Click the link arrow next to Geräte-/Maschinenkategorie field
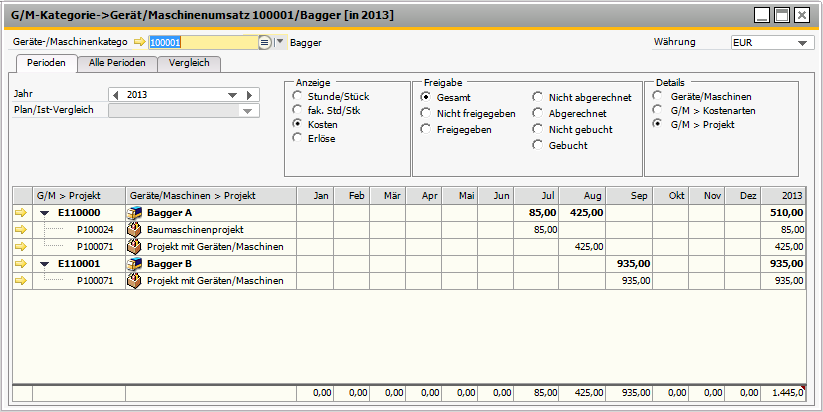The height and width of the screenshot is (412, 823). tap(139, 43)
